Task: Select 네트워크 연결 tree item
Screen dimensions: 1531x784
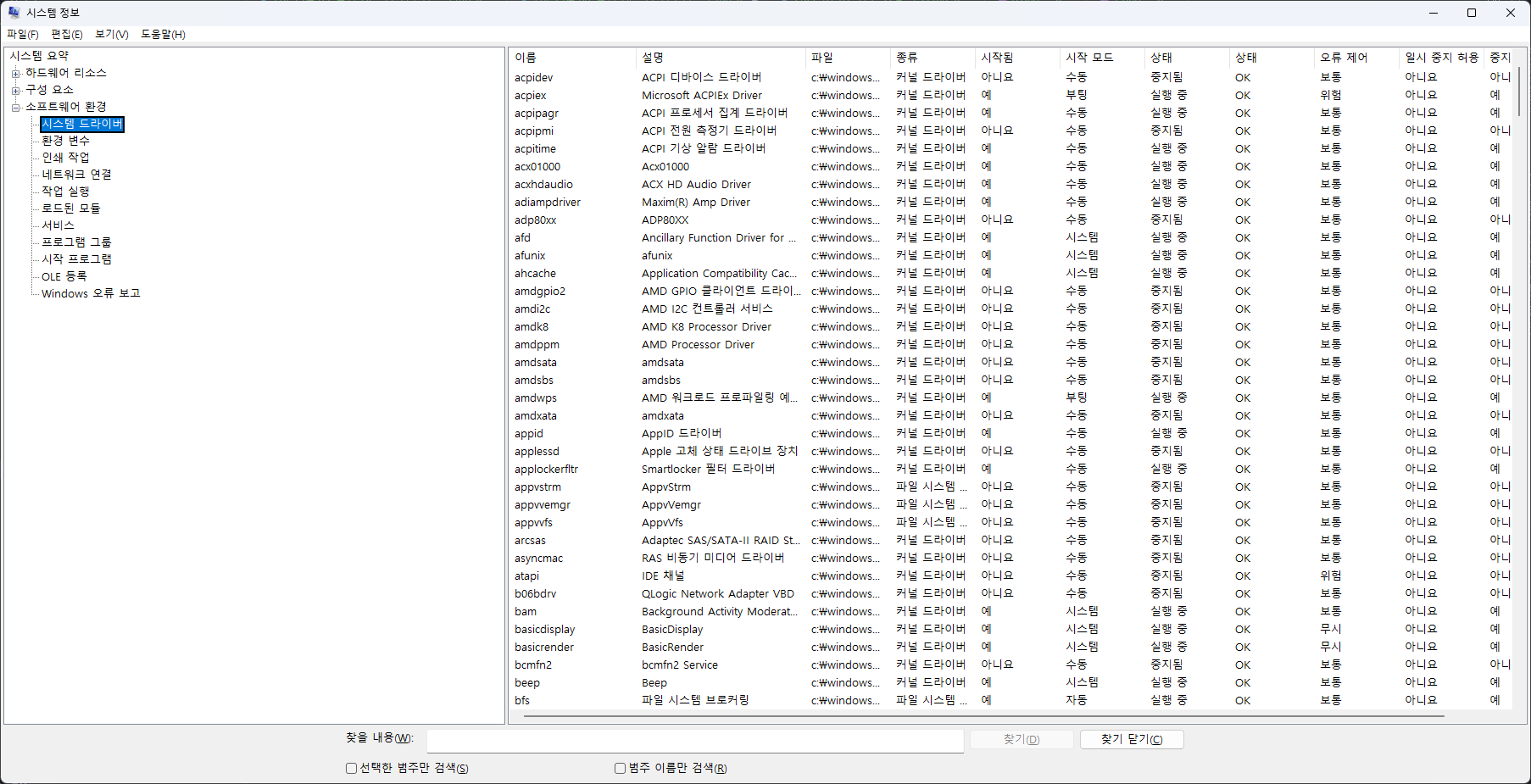Action: [x=76, y=175]
